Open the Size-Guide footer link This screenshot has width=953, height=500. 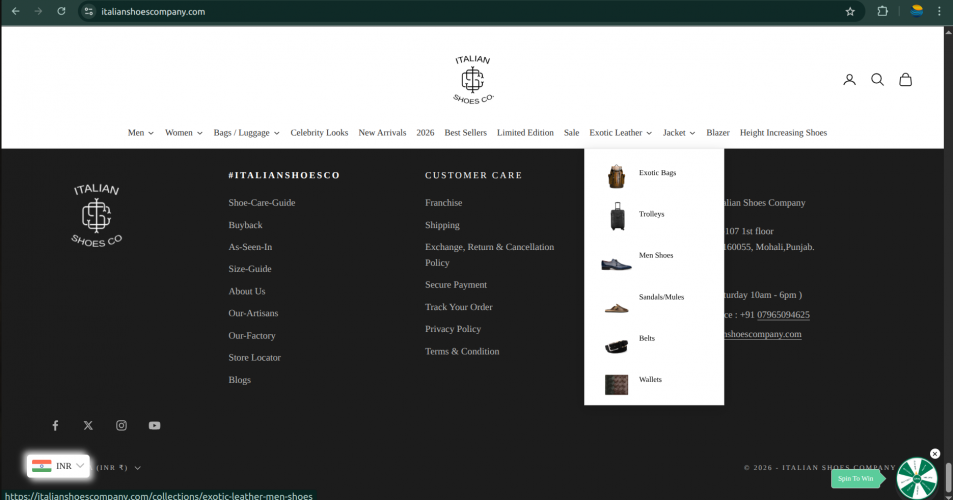click(250, 269)
